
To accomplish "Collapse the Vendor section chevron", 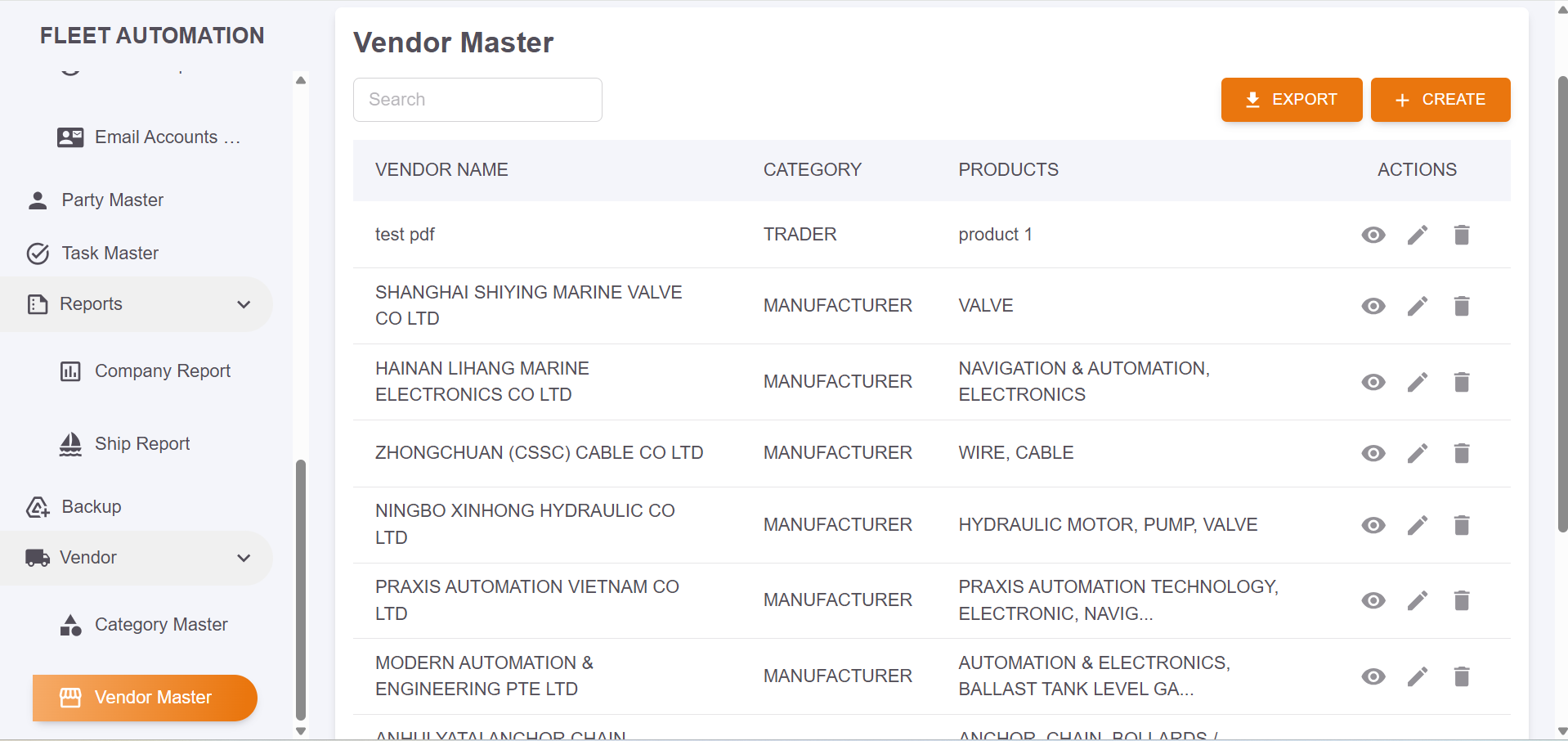I will tap(244, 557).
